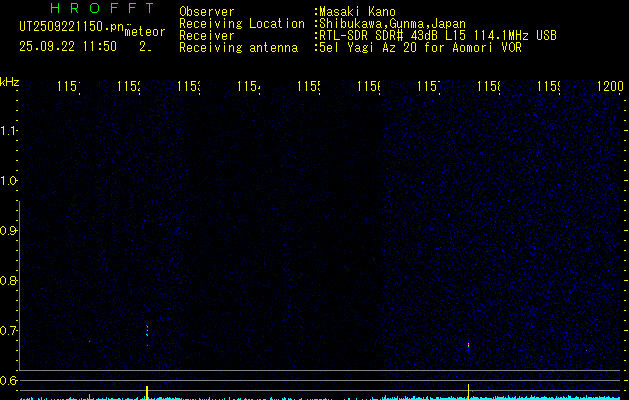The width and height of the screenshot is (629, 400).
Task: Click the 1152 time axis label
Action: [129, 86]
